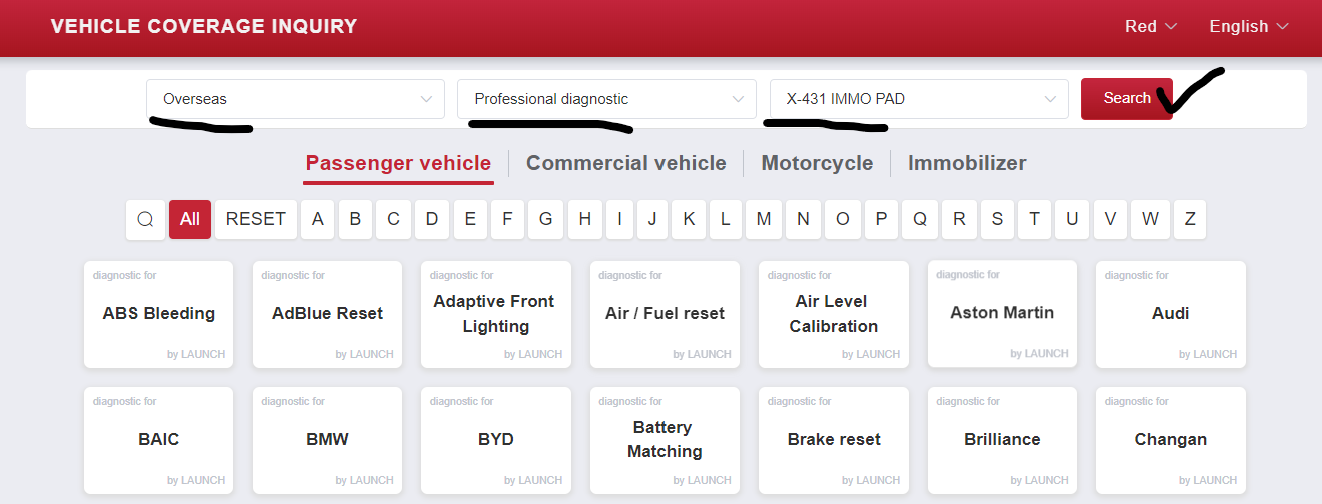Viewport: 1322px width, 504px height.
Task: Filter brands by letter F
Action: coord(507,219)
